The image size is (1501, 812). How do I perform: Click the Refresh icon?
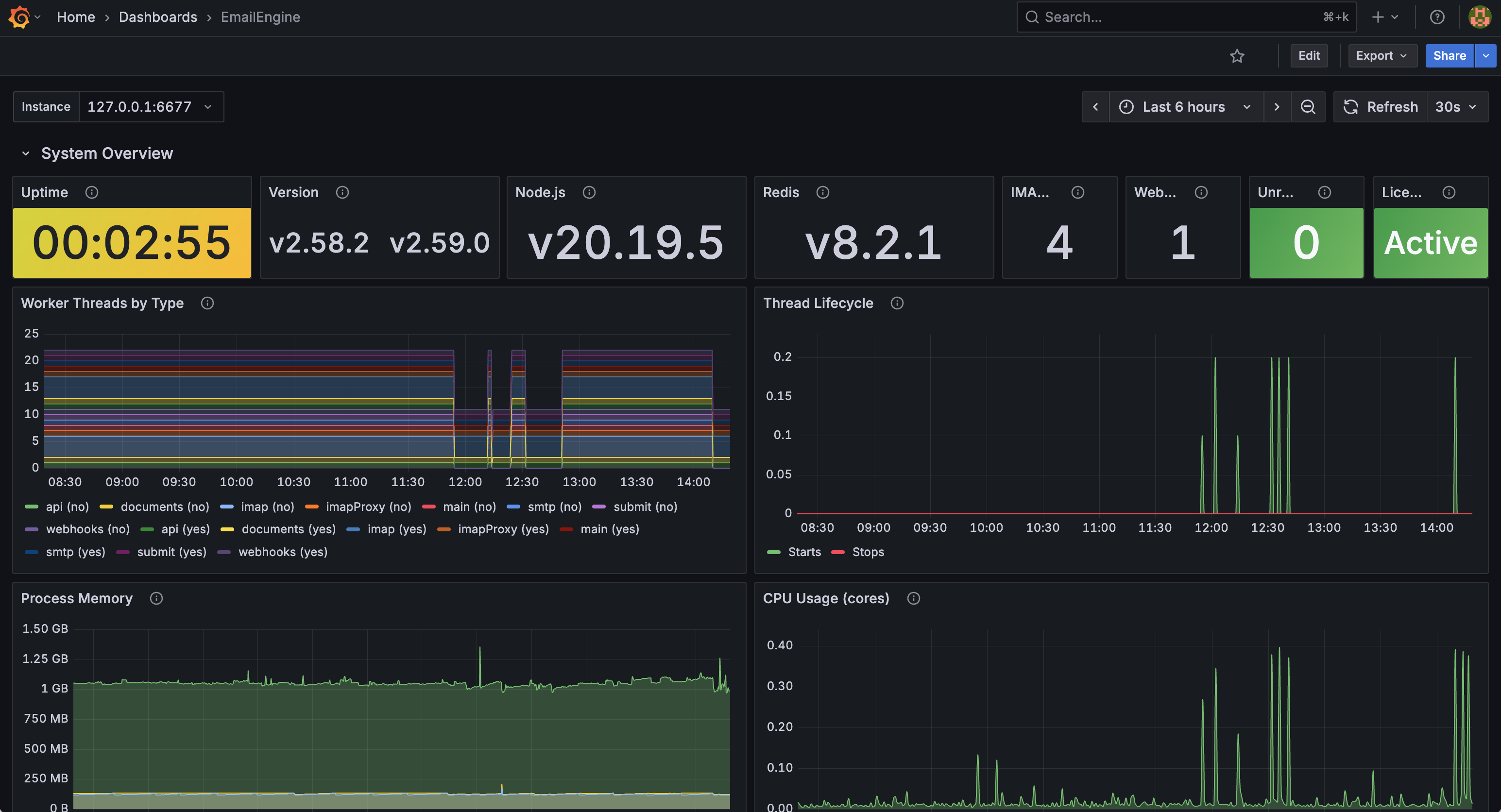1352,106
